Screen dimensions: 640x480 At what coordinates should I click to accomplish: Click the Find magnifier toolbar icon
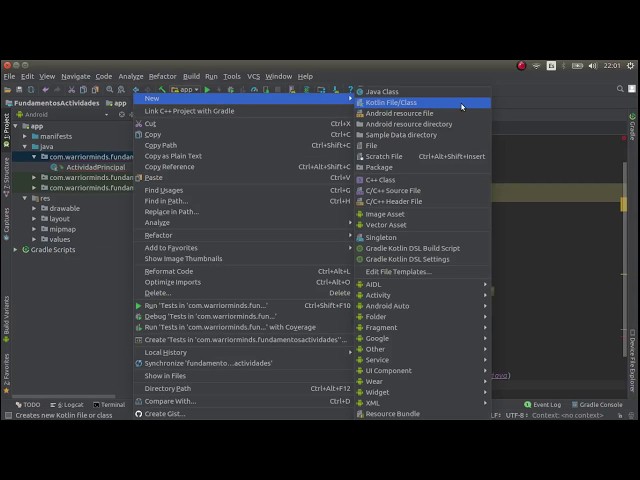(x=109, y=89)
